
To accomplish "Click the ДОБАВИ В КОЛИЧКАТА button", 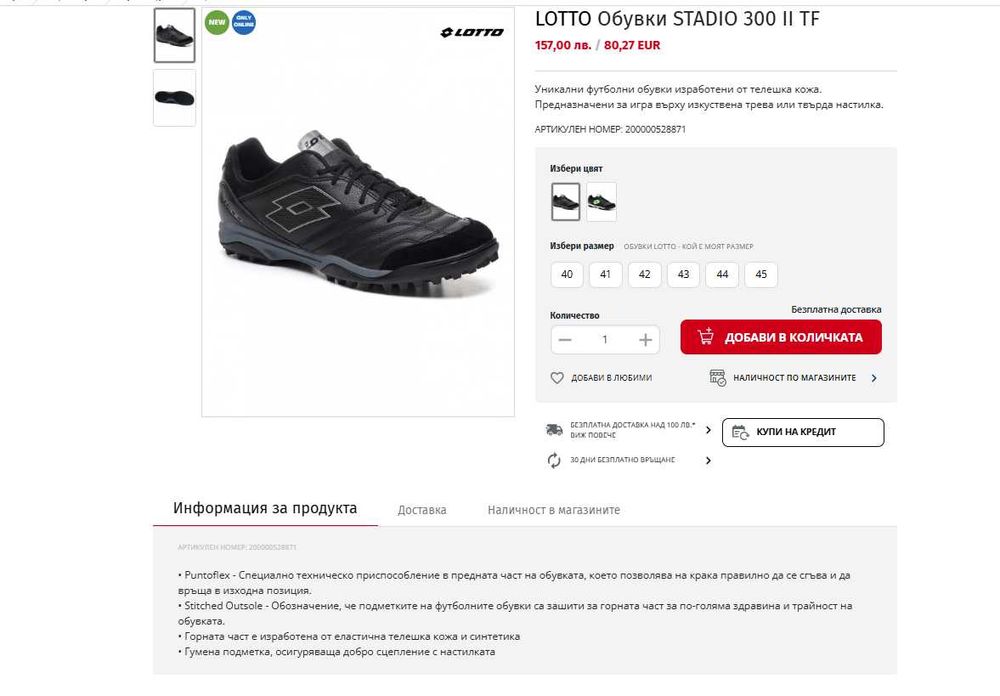I will (x=781, y=337).
